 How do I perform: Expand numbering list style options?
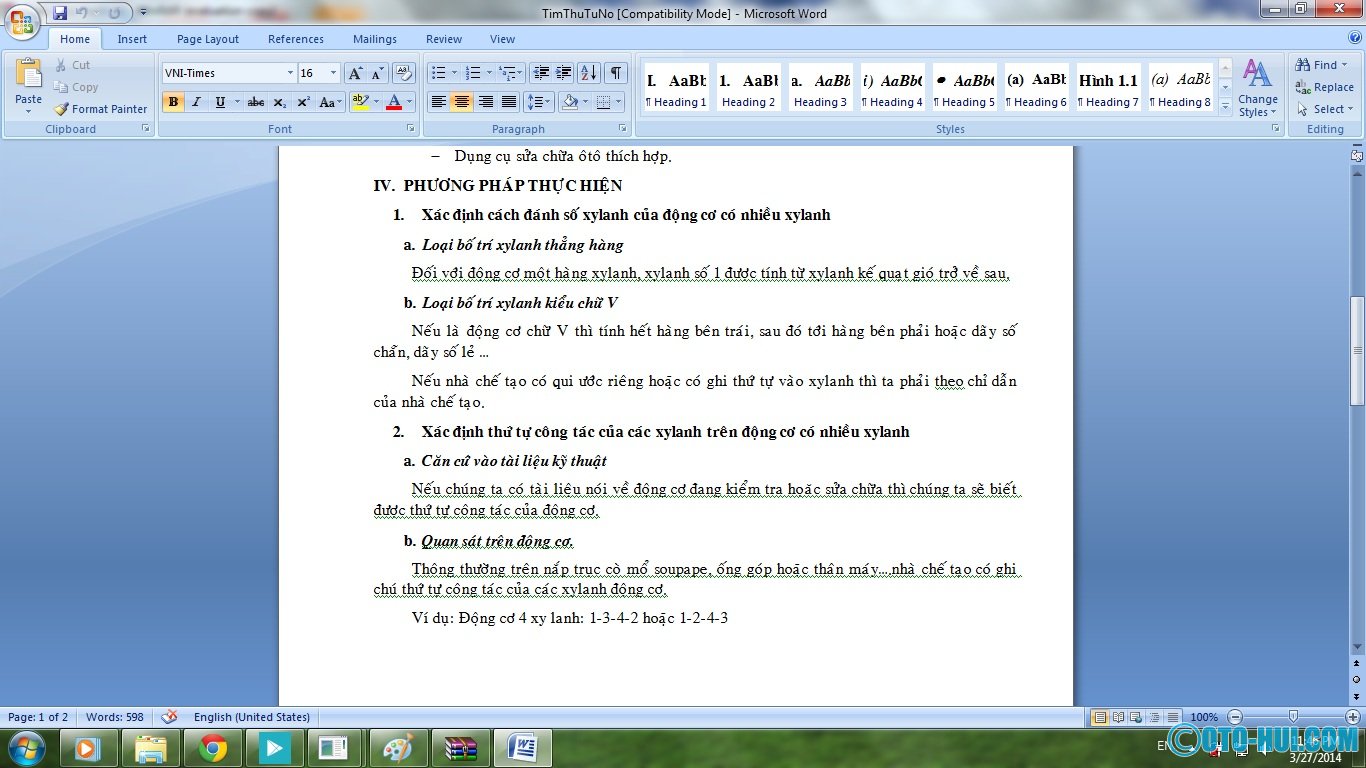click(x=488, y=73)
